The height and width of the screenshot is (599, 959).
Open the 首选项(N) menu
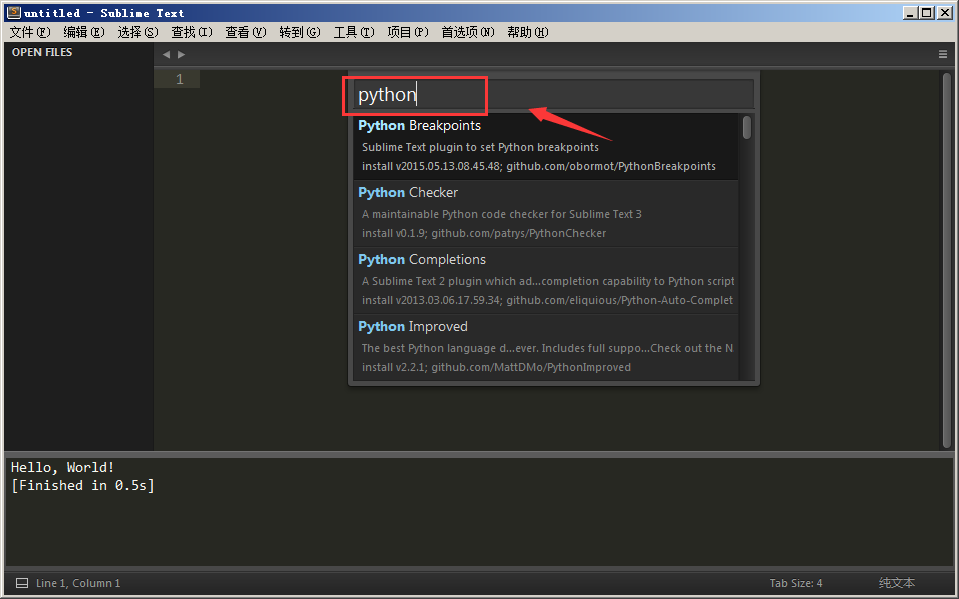(468, 32)
